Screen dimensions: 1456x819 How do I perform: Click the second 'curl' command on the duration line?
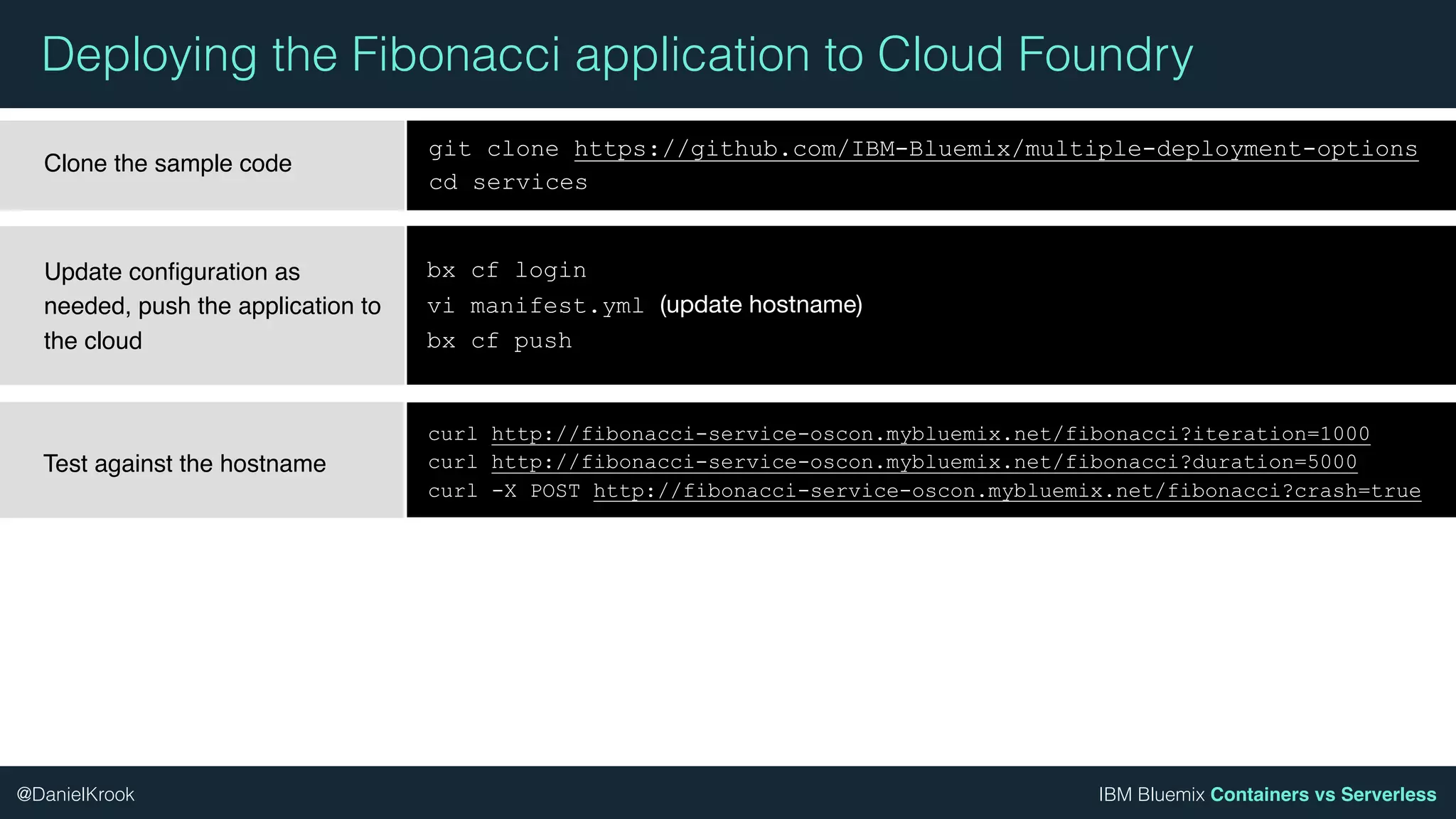(x=453, y=462)
